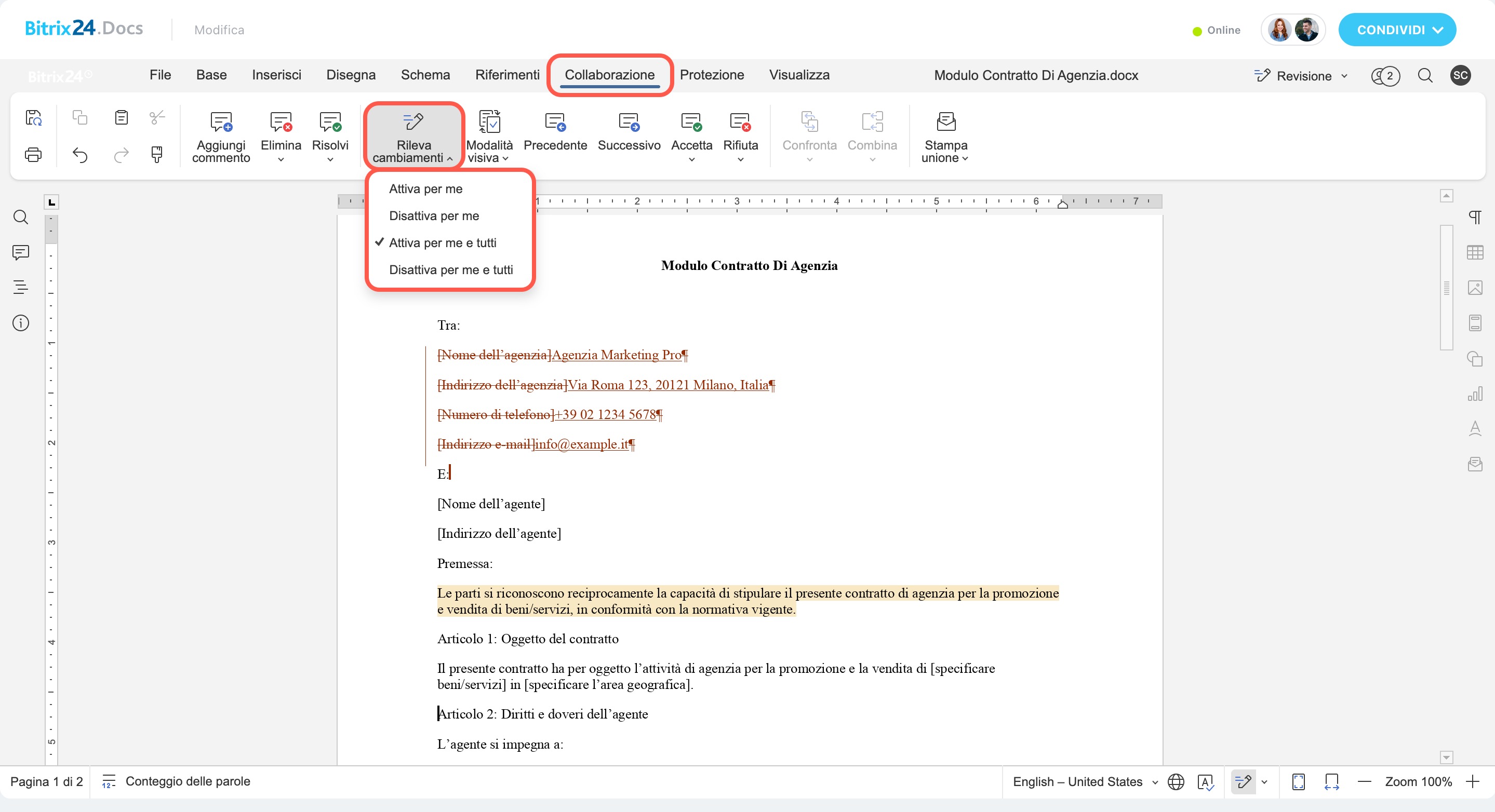Screen dimensions: 1495x812
Task: Click the print icon in toolbar
Action: [33, 155]
